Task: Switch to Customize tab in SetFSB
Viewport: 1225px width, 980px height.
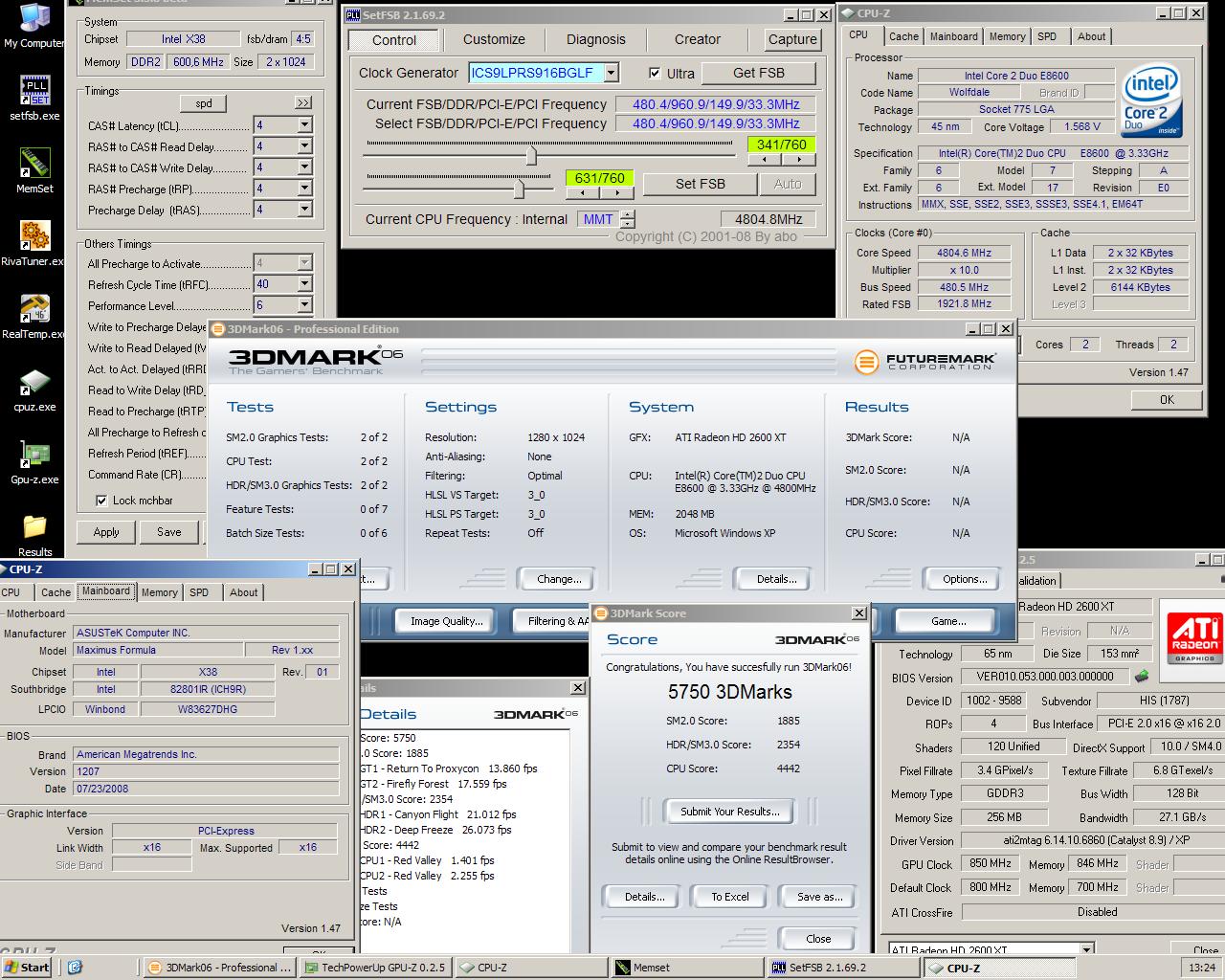Action: coord(494,39)
